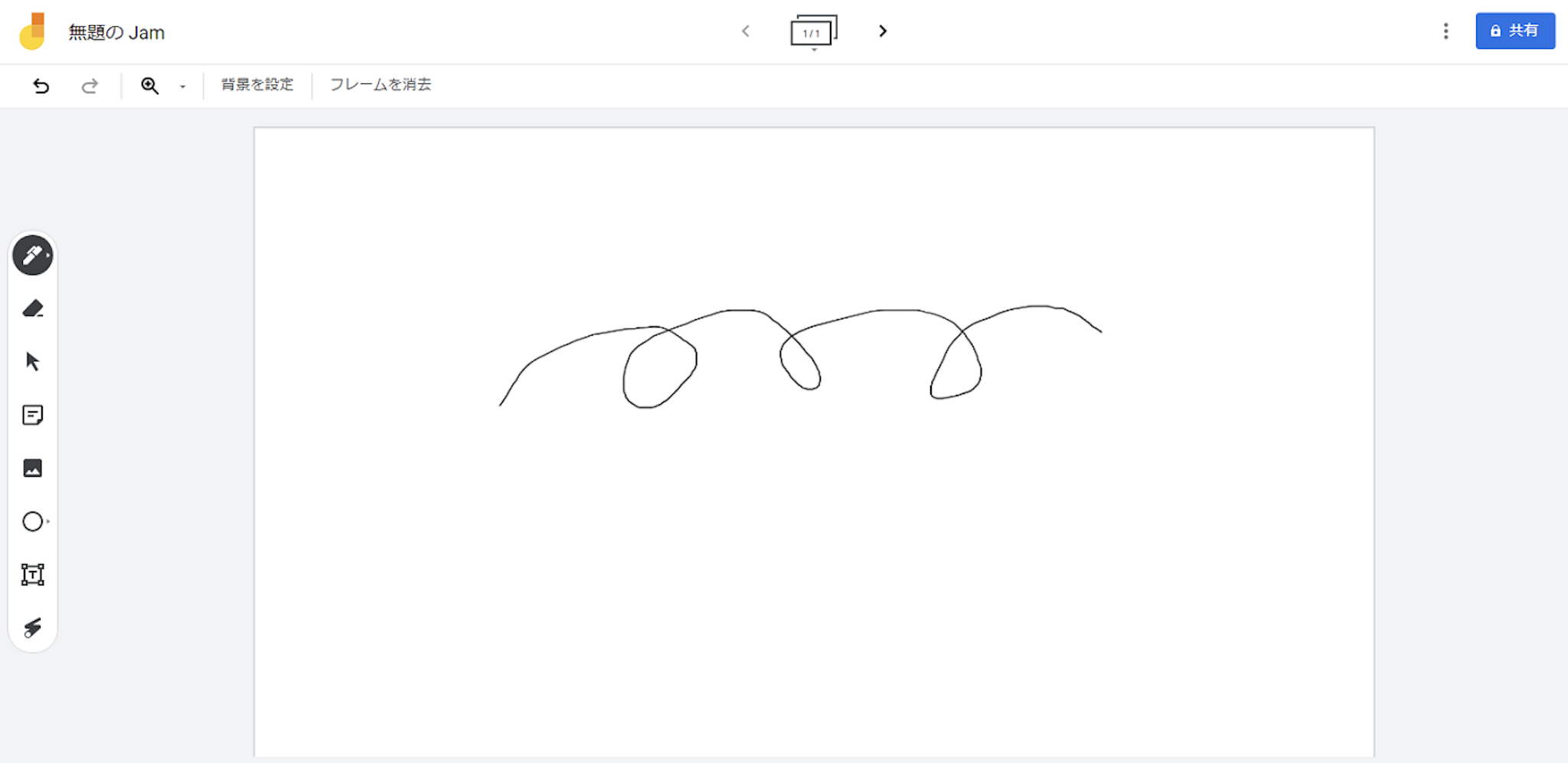Click the Undo icon

42,86
